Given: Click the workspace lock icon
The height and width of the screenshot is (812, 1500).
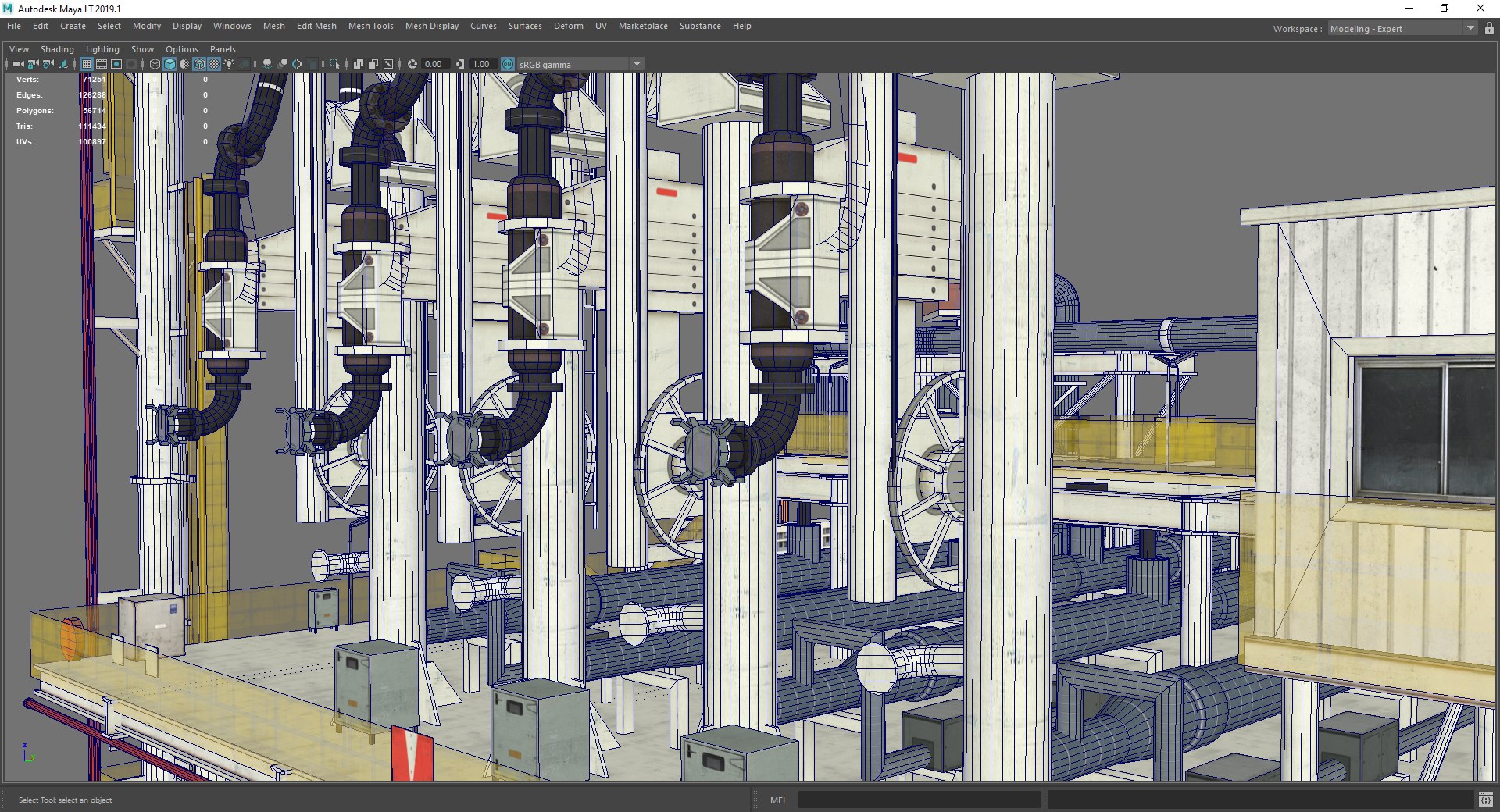Looking at the screenshot, I should point(1489,29).
